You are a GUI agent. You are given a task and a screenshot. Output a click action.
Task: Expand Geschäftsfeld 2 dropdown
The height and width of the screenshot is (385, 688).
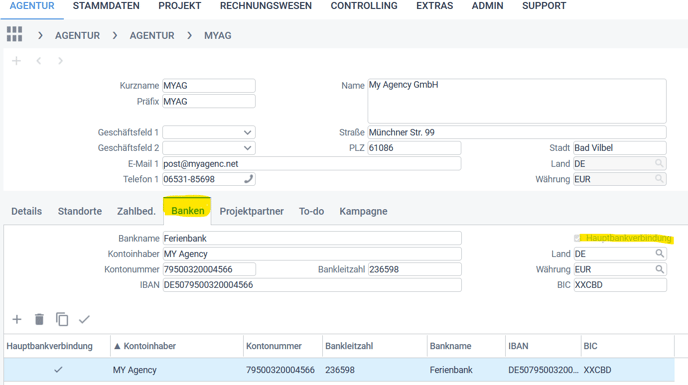(x=247, y=148)
